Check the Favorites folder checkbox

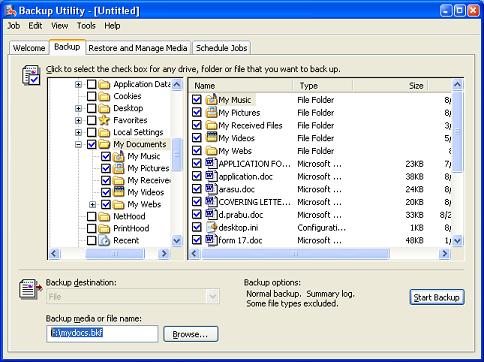[92, 120]
